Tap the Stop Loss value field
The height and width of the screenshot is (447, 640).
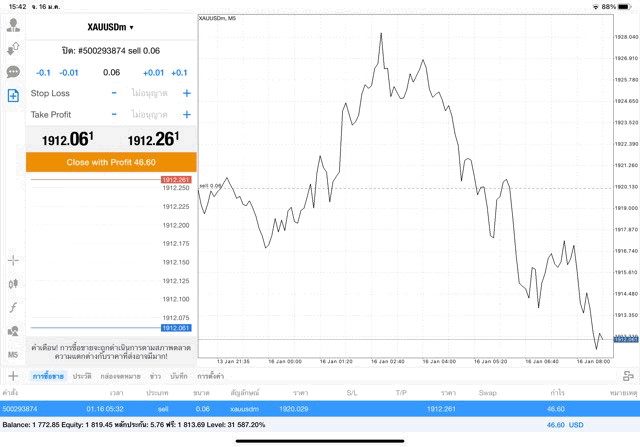point(150,93)
